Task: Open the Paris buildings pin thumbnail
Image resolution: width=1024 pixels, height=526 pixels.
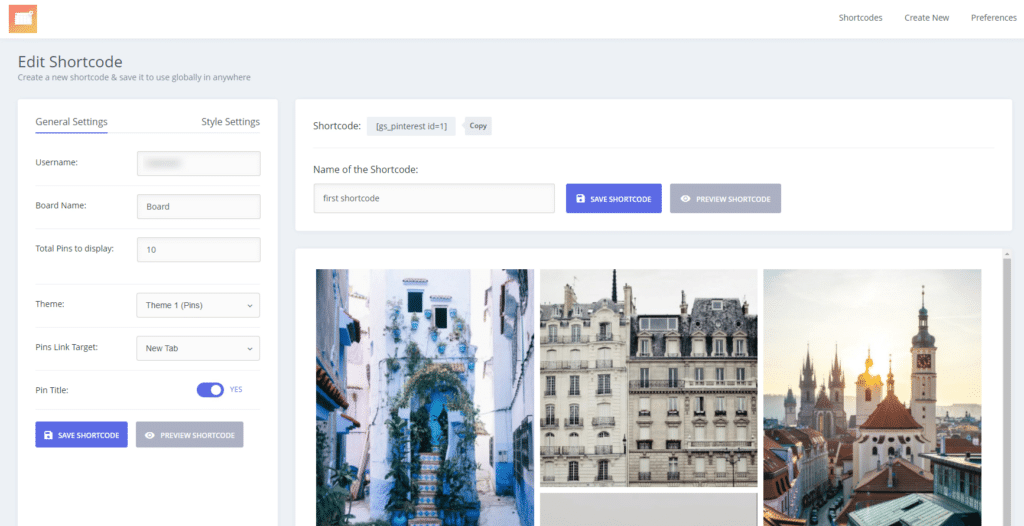Action: [648, 378]
